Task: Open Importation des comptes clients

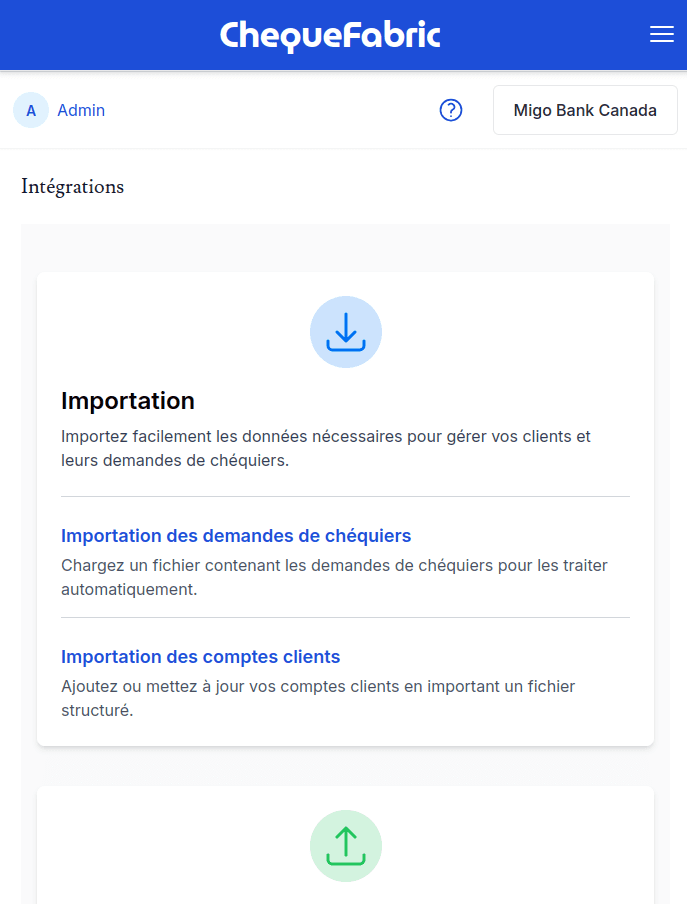Action: click(200, 657)
